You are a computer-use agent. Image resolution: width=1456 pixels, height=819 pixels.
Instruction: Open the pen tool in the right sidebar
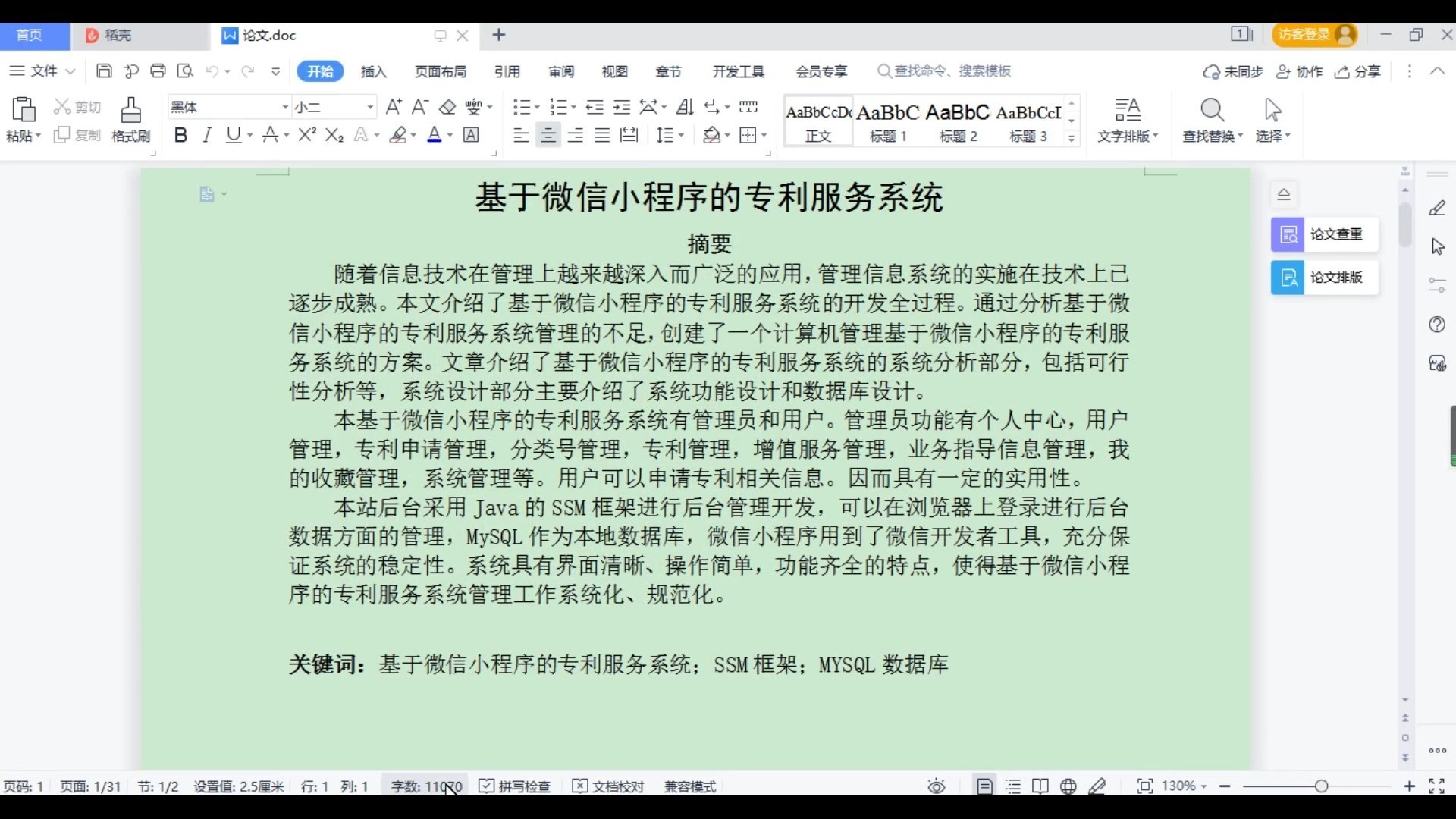point(1437,208)
